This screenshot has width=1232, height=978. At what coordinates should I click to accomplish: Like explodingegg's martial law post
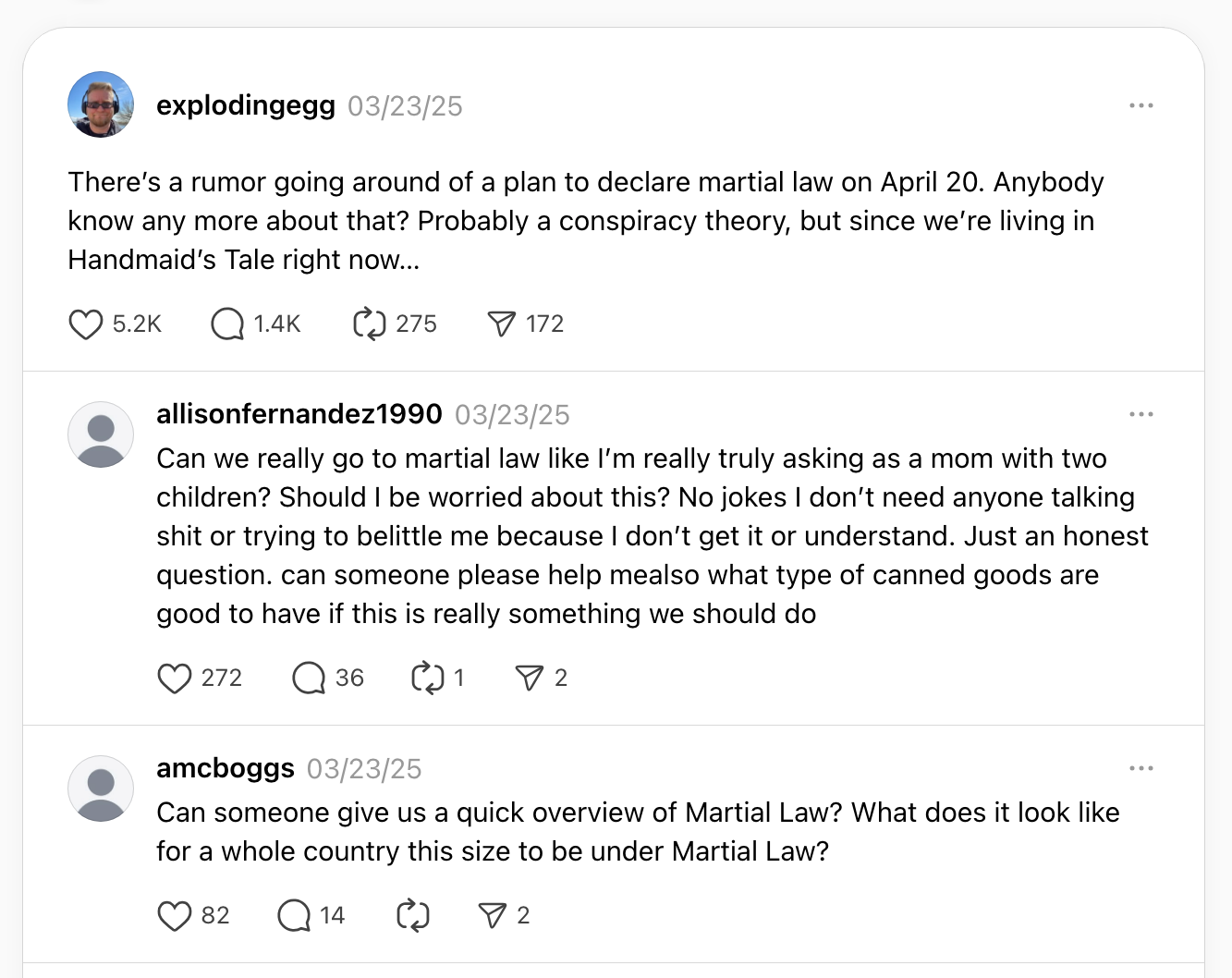[86, 324]
